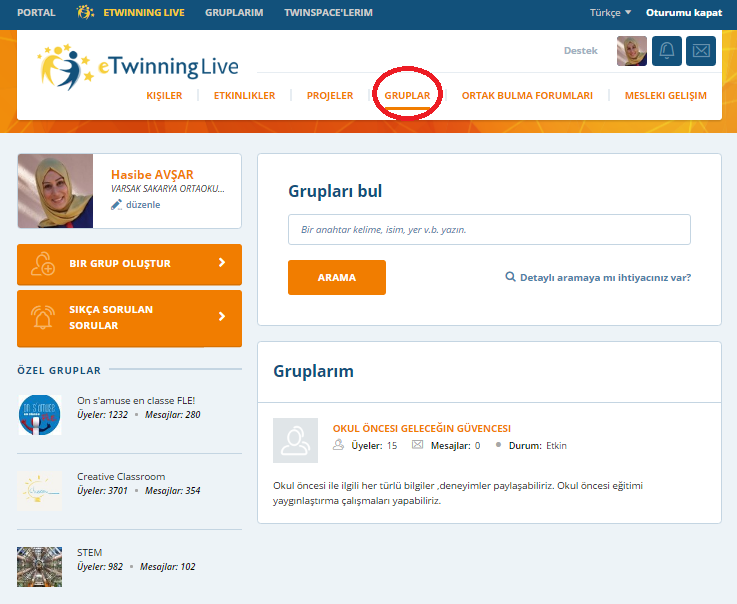The height and width of the screenshot is (604, 737).
Task: Open Hasibe AVŞAR profile name link
Action: pyautogui.click(x=152, y=174)
